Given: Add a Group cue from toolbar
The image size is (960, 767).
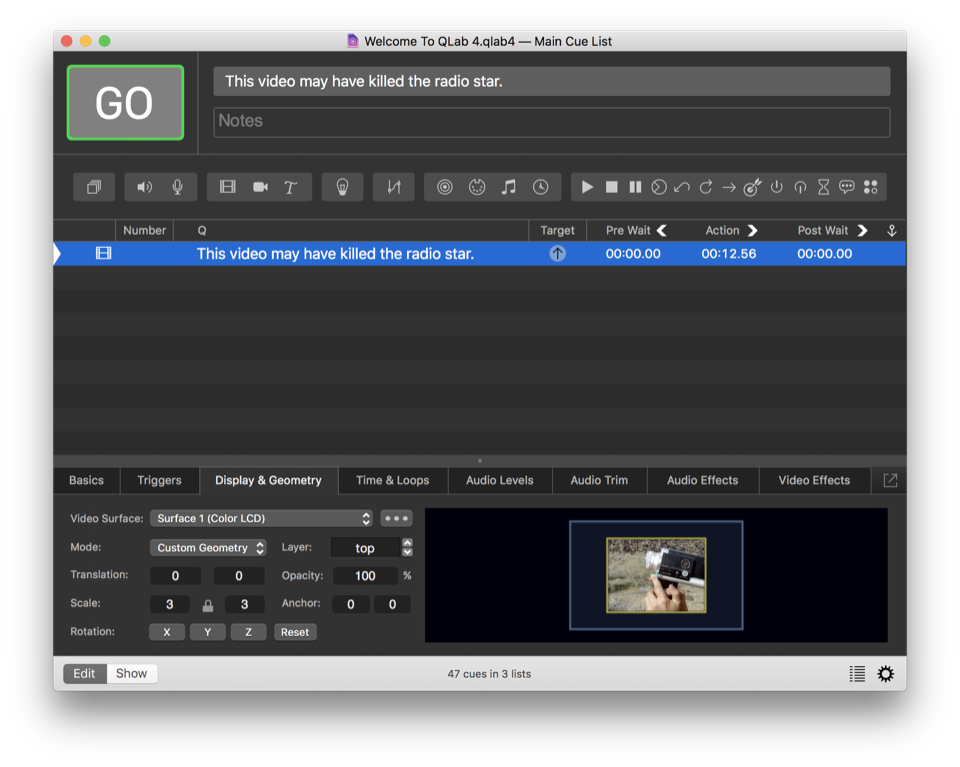Looking at the screenshot, I should 94,187.
